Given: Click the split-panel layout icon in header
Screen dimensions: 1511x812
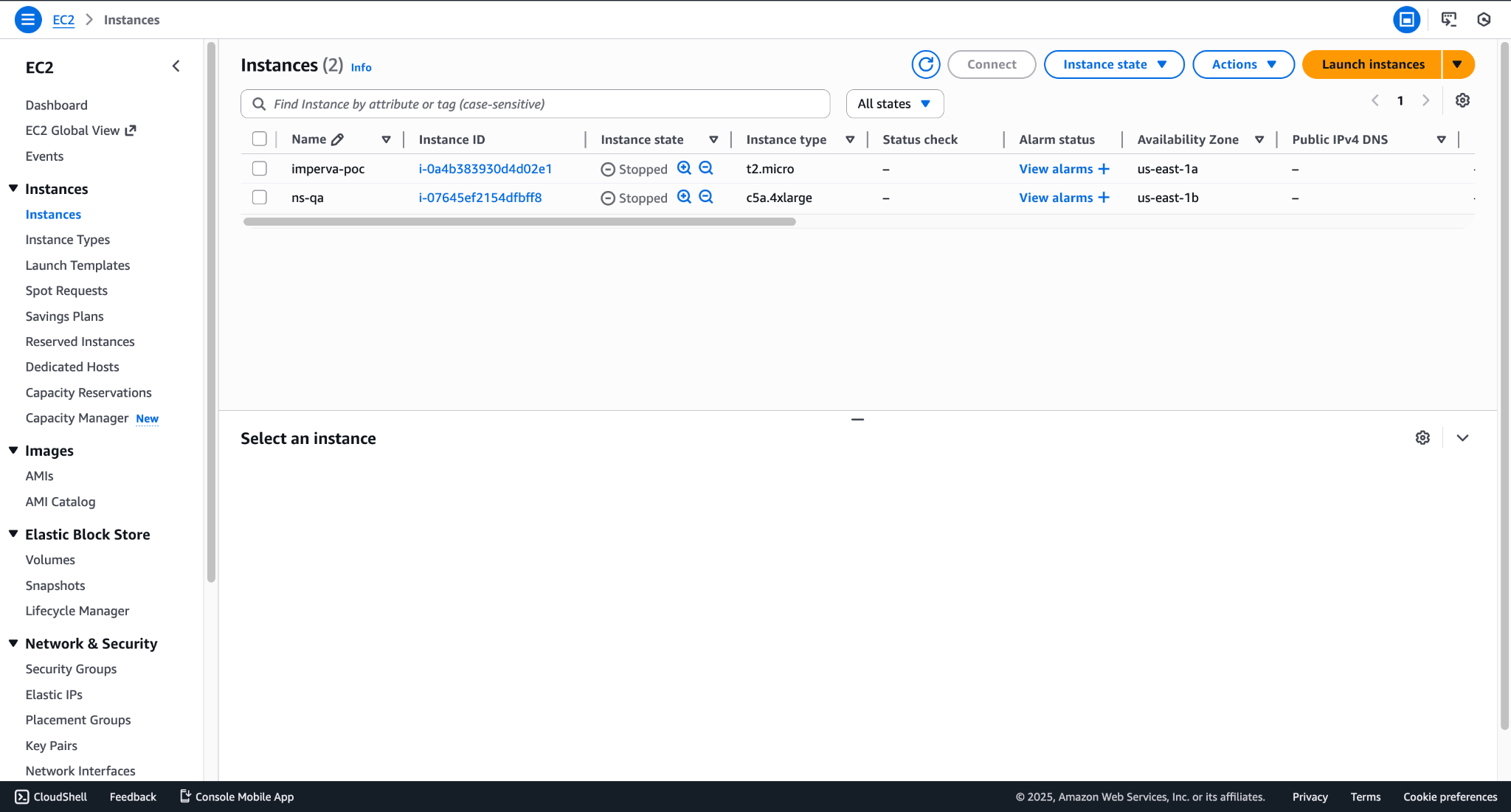Looking at the screenshot, I should (x=1406, y=20).
